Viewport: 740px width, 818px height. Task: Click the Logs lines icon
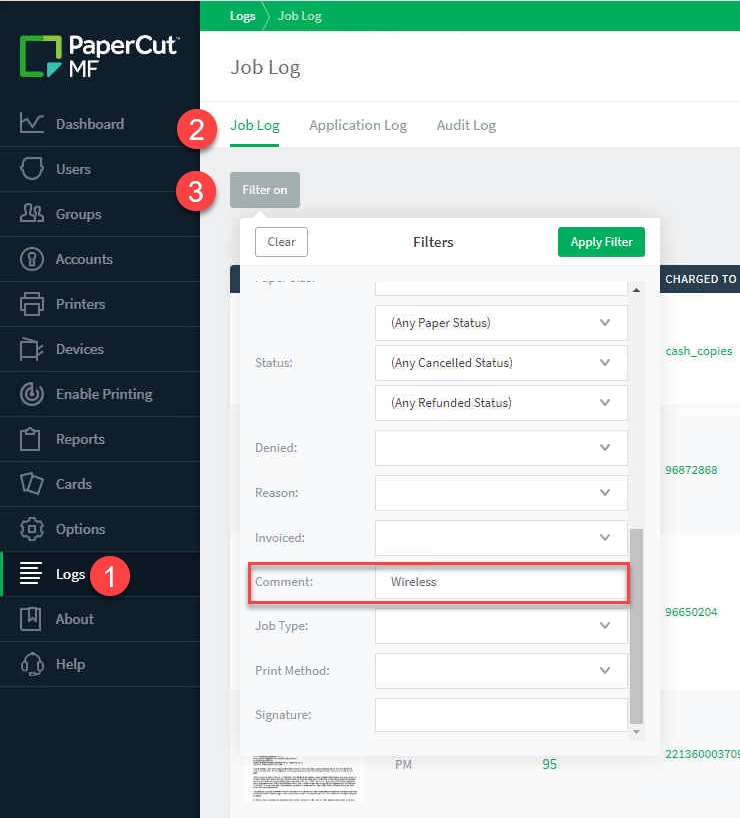(x=30, y=573)
